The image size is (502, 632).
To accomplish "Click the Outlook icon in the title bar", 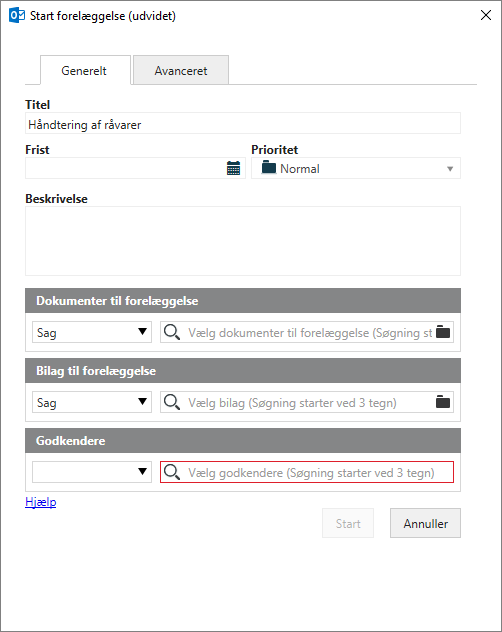I will (17, 16).
